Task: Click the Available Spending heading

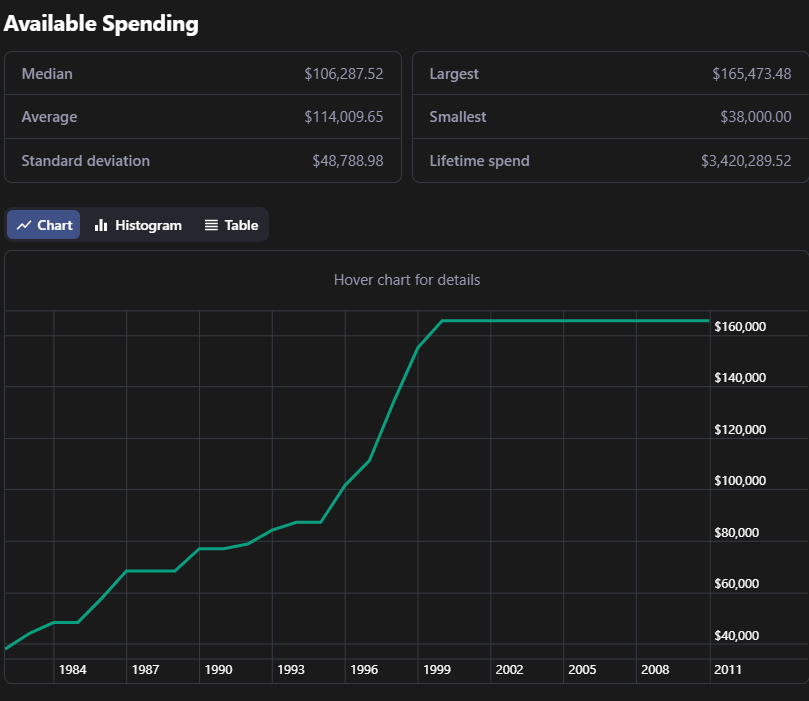Action: click(x=101, y=24)
